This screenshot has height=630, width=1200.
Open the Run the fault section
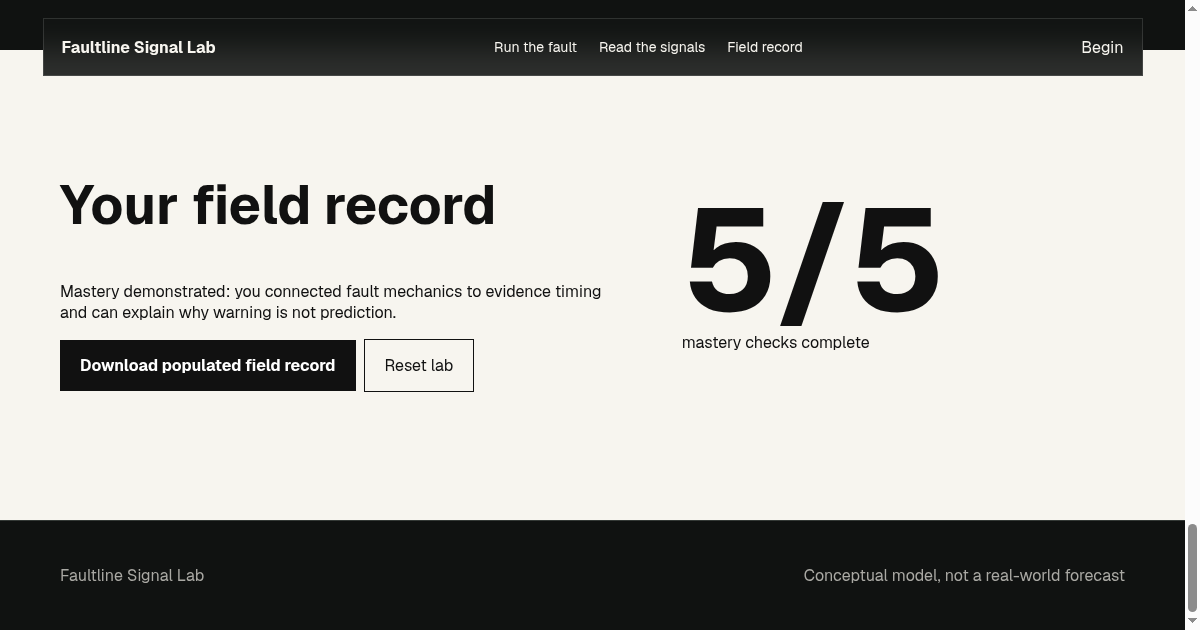coord(535,47)
